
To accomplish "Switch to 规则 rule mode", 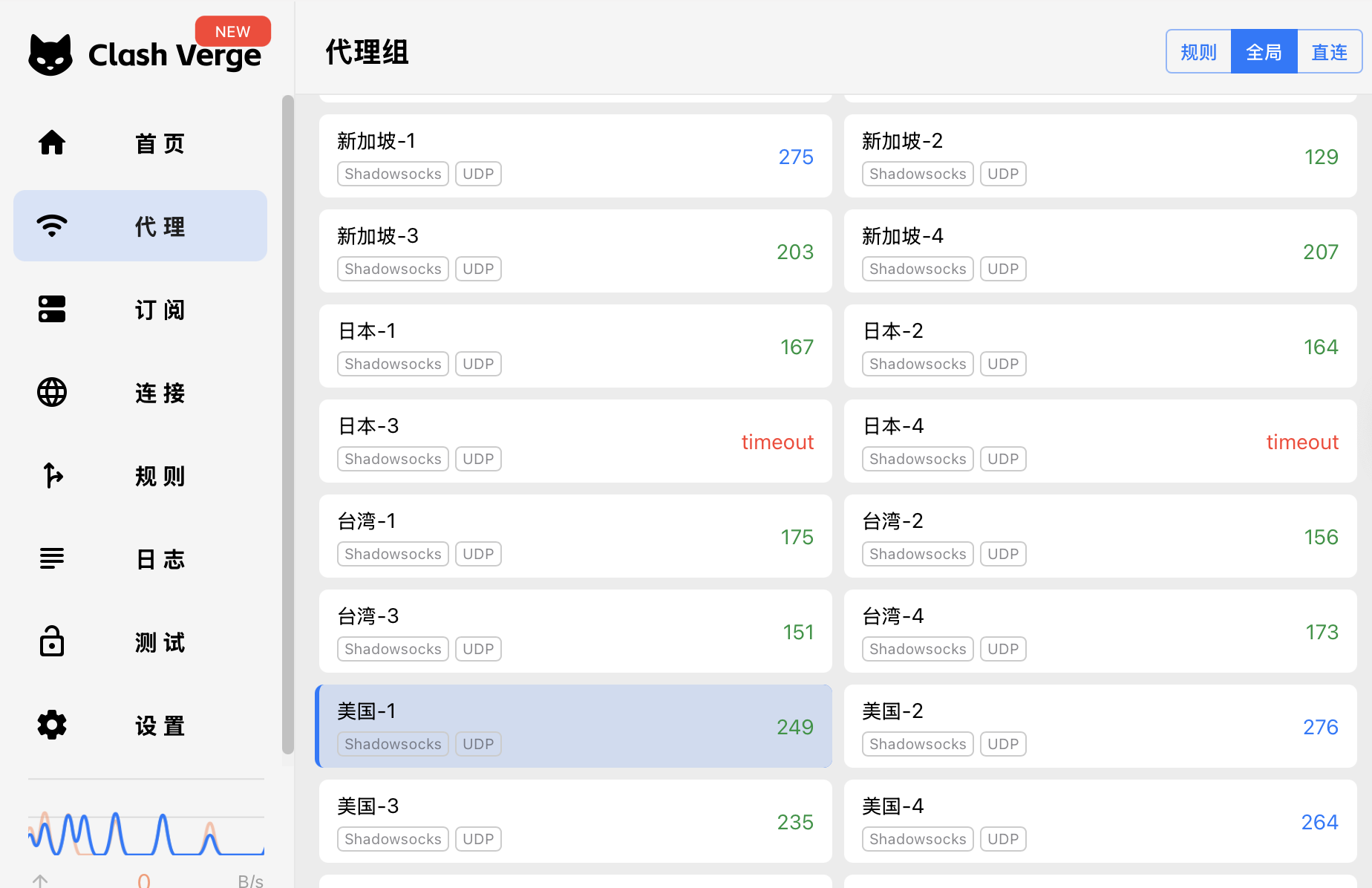I will click(x=1198, y=50).
